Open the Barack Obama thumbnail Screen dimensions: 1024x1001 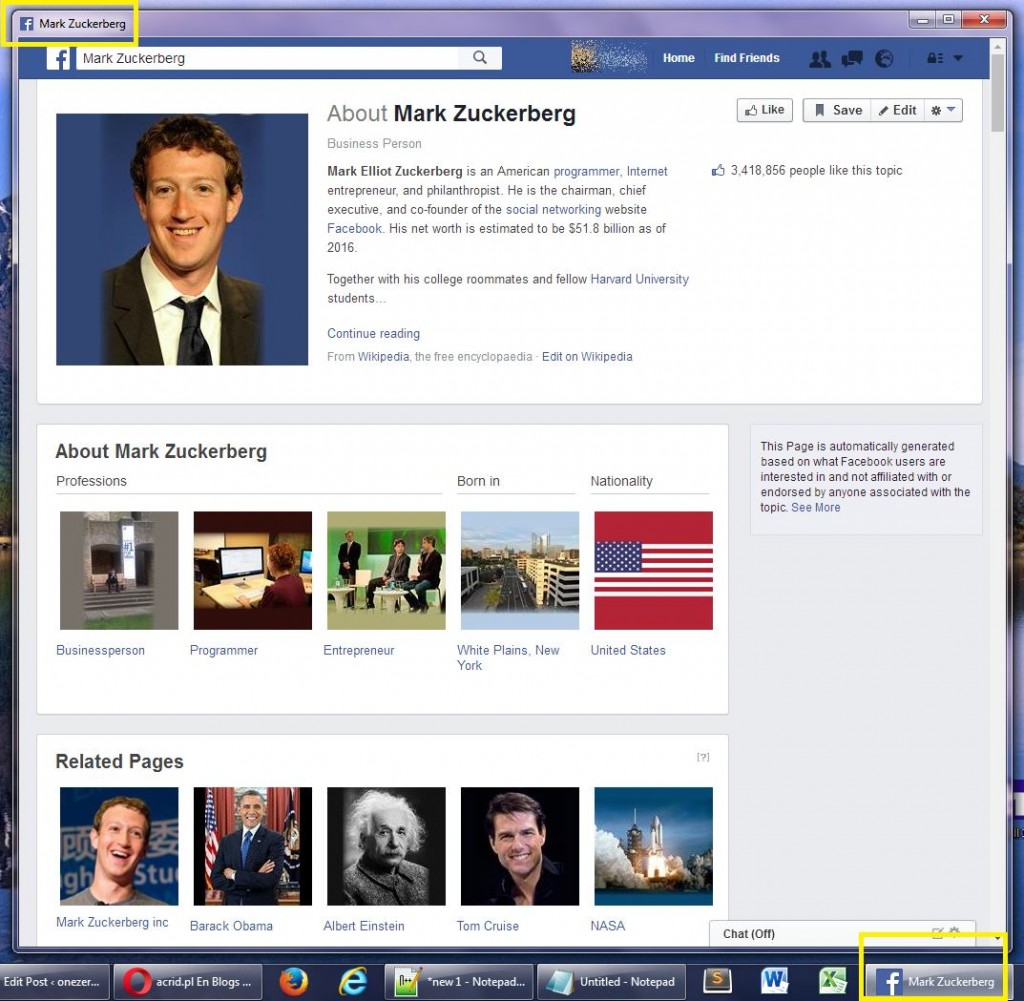(253, 846)
